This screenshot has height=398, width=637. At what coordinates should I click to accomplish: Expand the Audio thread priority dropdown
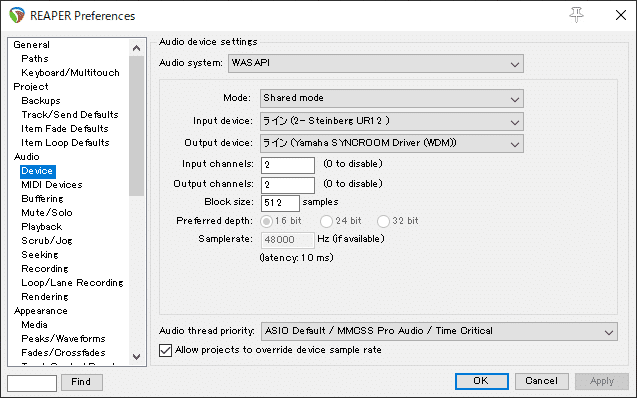[439, 331]
